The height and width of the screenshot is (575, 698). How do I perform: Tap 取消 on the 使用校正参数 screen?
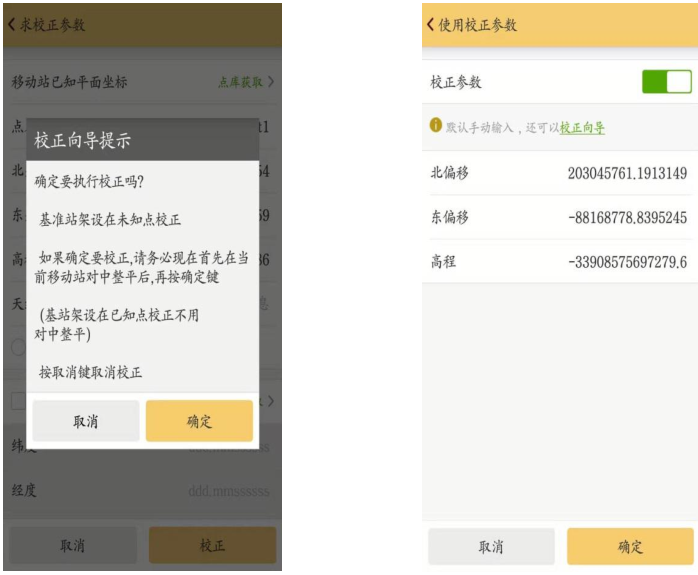coord(490,547)
